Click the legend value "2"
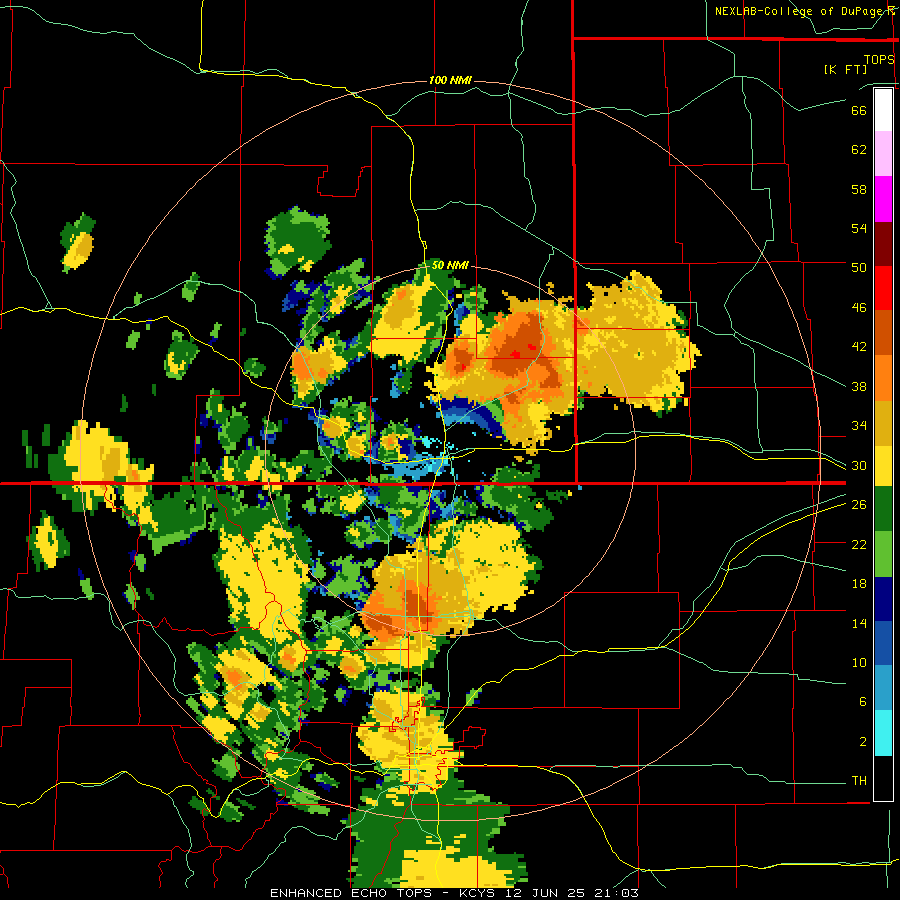This screenshot has width=900, height=900. (863, 742)
